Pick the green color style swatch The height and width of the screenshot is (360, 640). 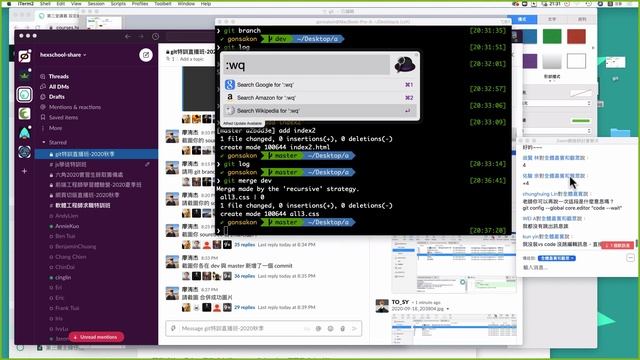pos(552,36)
